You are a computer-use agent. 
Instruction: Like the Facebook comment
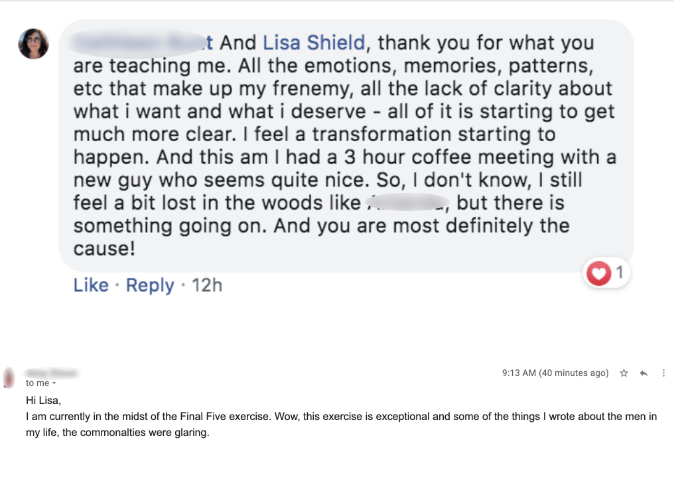90,285
